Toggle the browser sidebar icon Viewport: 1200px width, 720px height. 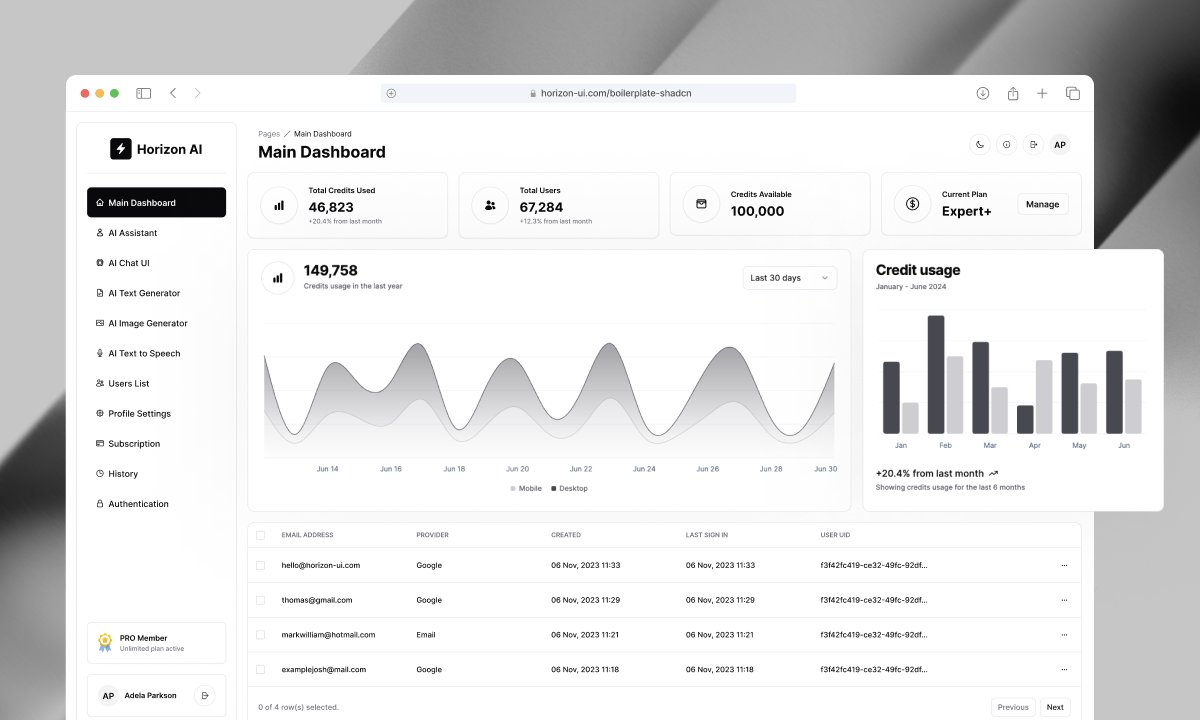tap(144, 93)
